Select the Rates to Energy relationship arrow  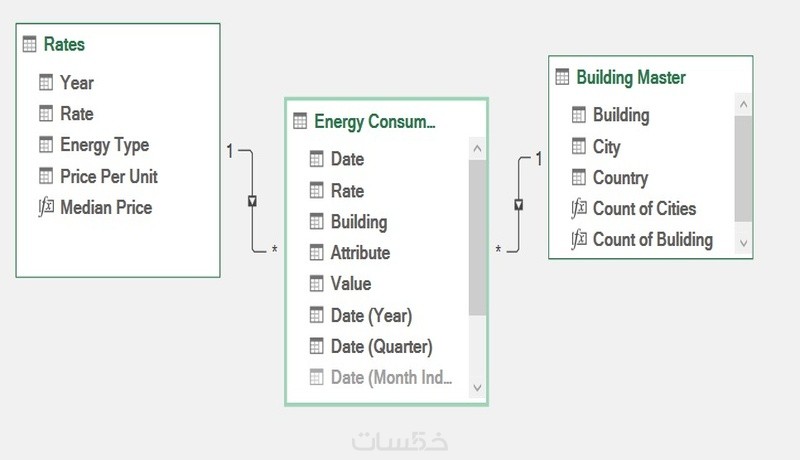(x=253, y=201)
